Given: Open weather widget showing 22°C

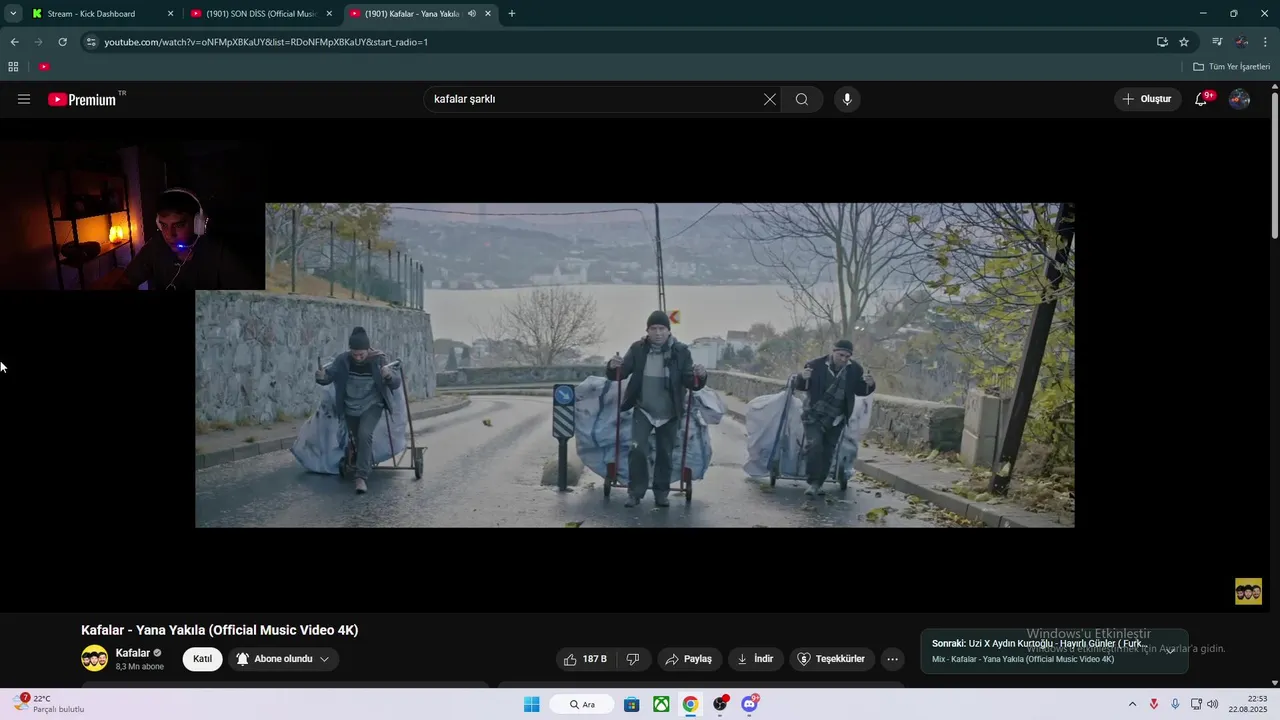Looking at the screenshot, I should 50,704.
